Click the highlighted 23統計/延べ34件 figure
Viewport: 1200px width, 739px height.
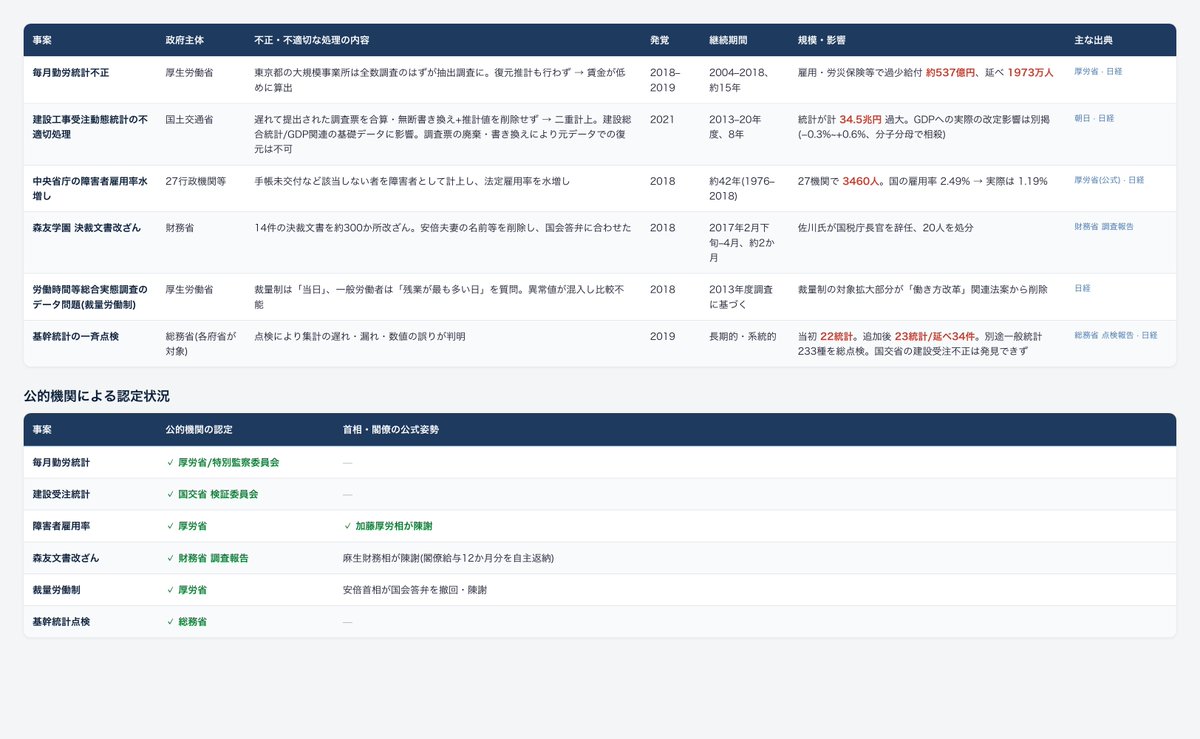(x=933, y=336)
